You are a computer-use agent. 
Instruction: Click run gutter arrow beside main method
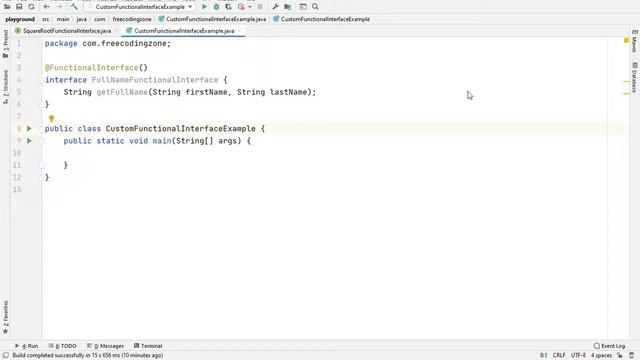point(29,140)
